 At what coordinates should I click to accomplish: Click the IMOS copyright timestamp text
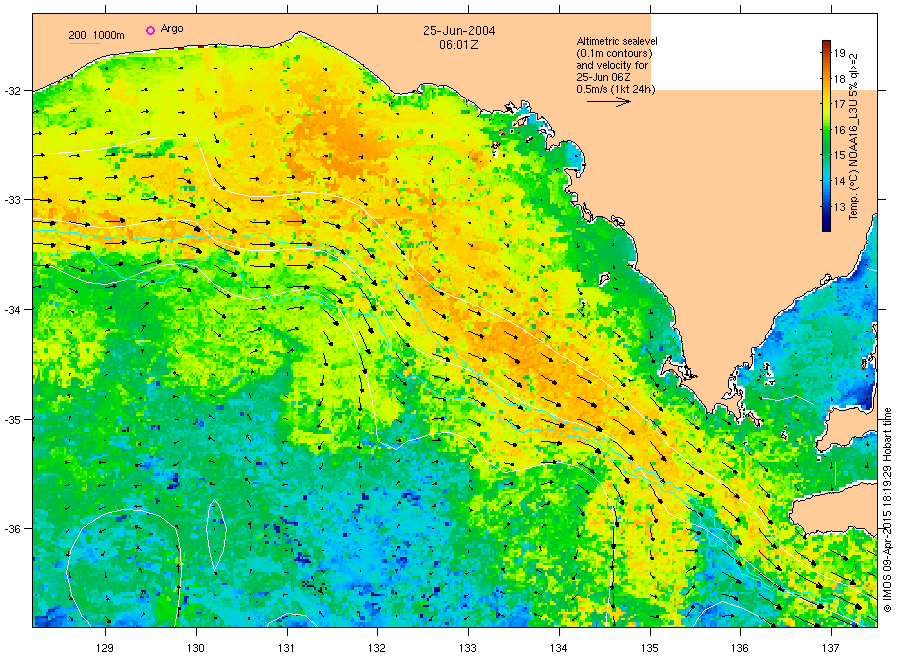pyautogui.click(x=887, y=510)
